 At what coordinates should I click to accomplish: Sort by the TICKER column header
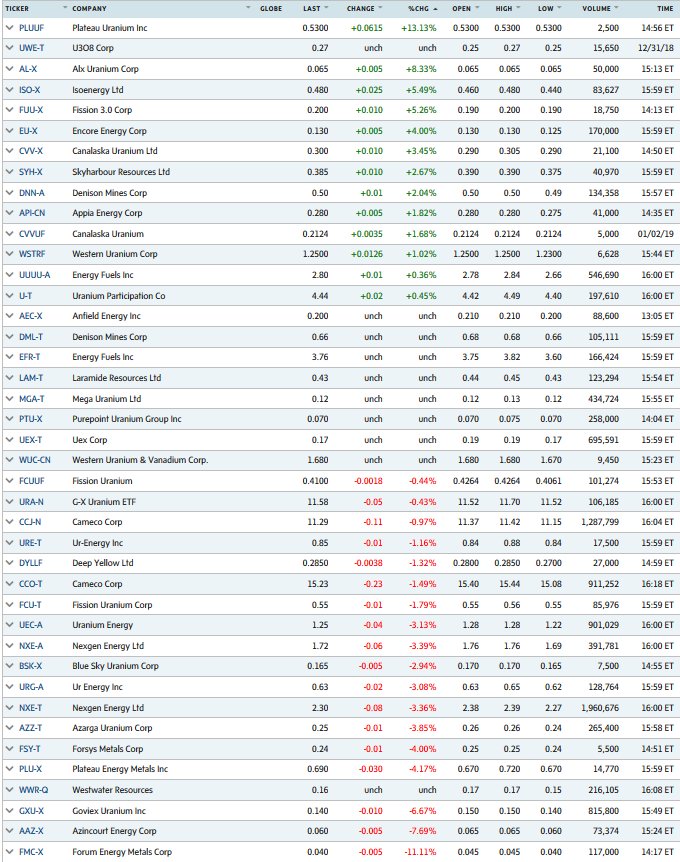tap(17, 8)
